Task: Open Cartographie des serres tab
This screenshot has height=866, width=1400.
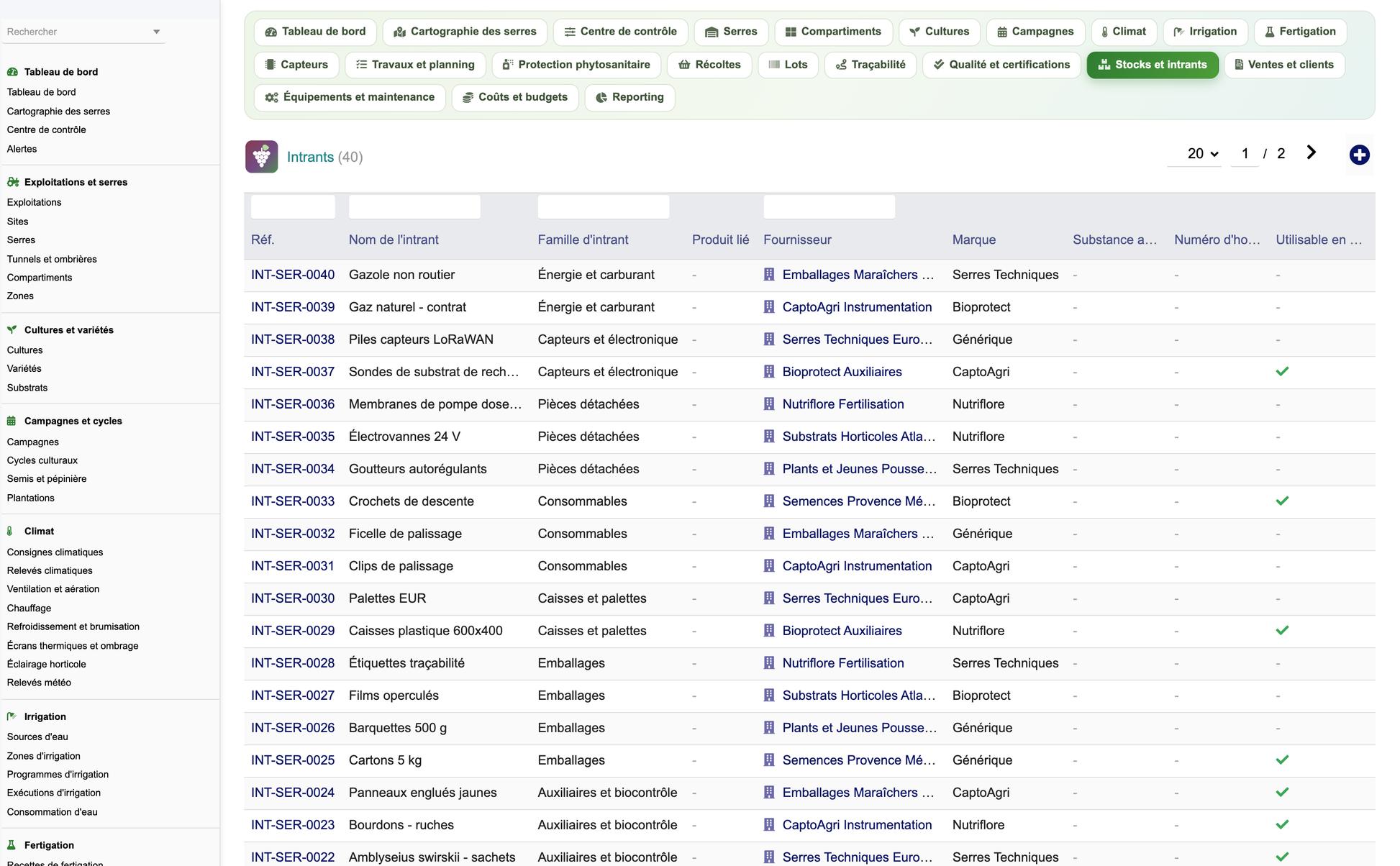Action: coord(465,32)
